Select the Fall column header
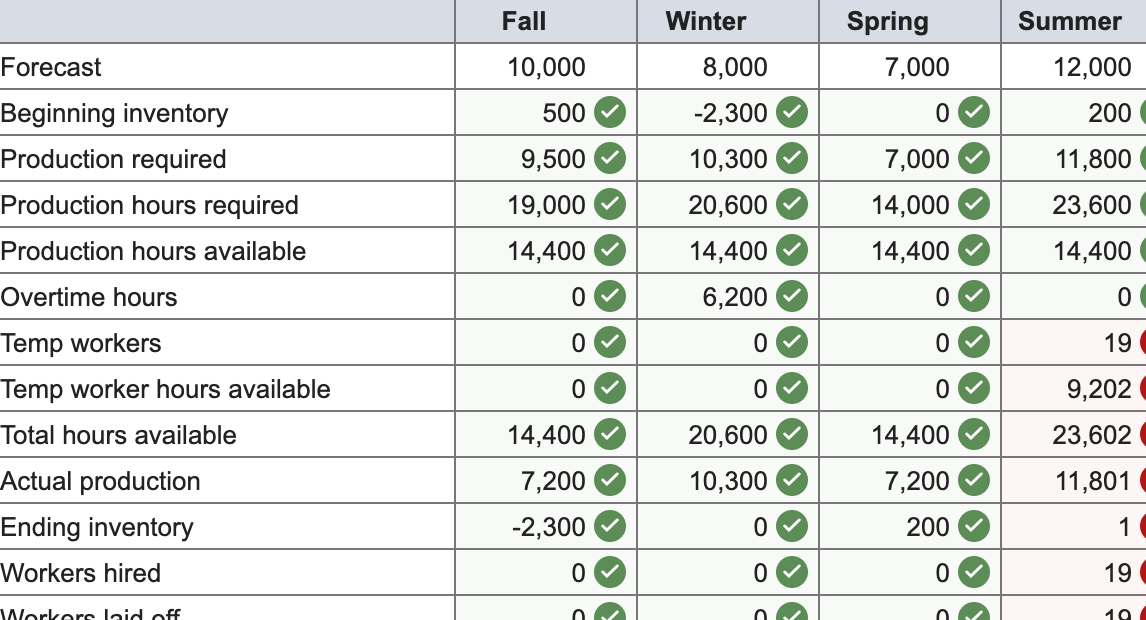 (525, 21)
